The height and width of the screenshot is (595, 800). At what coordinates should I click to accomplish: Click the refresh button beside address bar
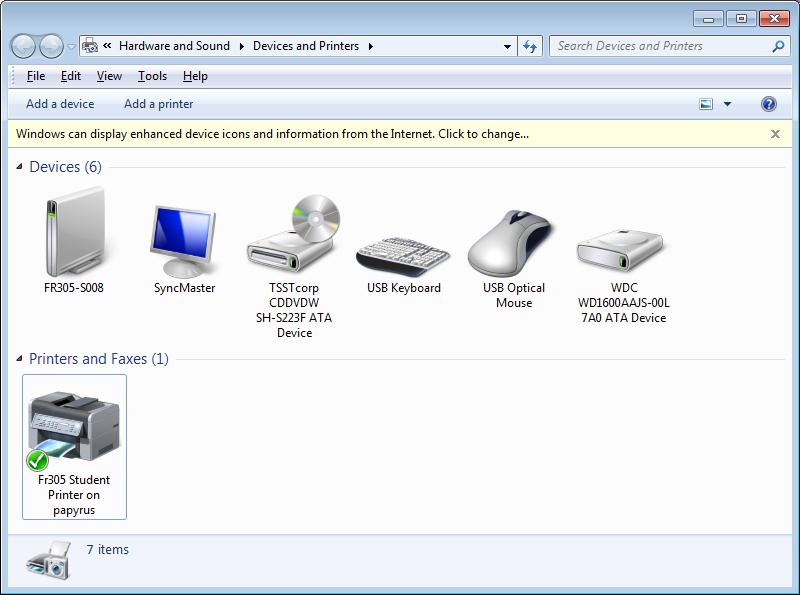tap(530, 46)
